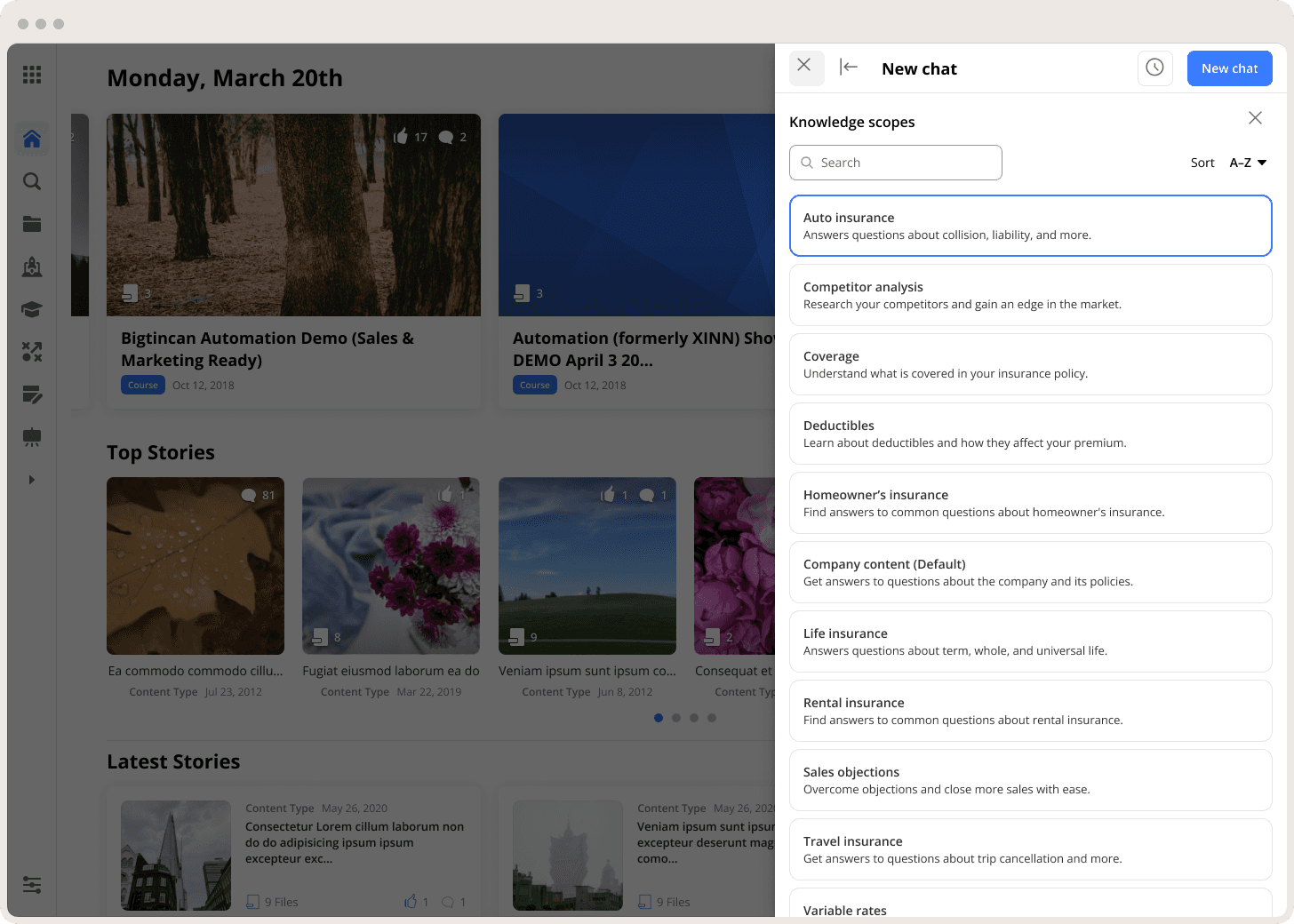
Task: Pick the Life insurance scope
Action: tap(1031, 641)
